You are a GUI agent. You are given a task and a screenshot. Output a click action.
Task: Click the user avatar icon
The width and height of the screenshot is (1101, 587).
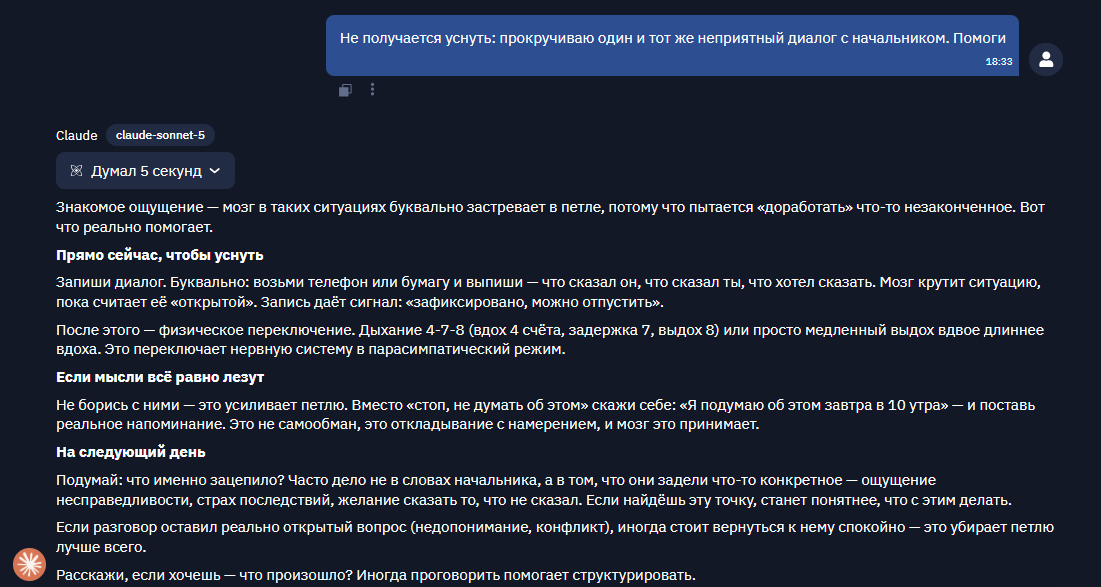(x=1046, y=60)
